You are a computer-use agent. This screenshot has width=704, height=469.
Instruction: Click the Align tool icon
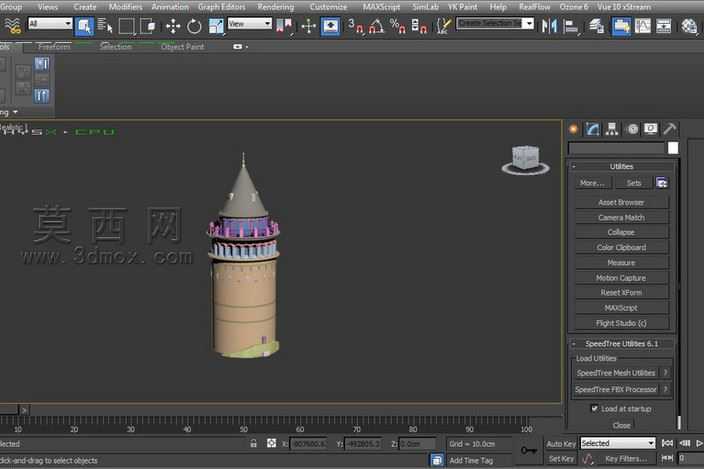(x=571, y=26)
